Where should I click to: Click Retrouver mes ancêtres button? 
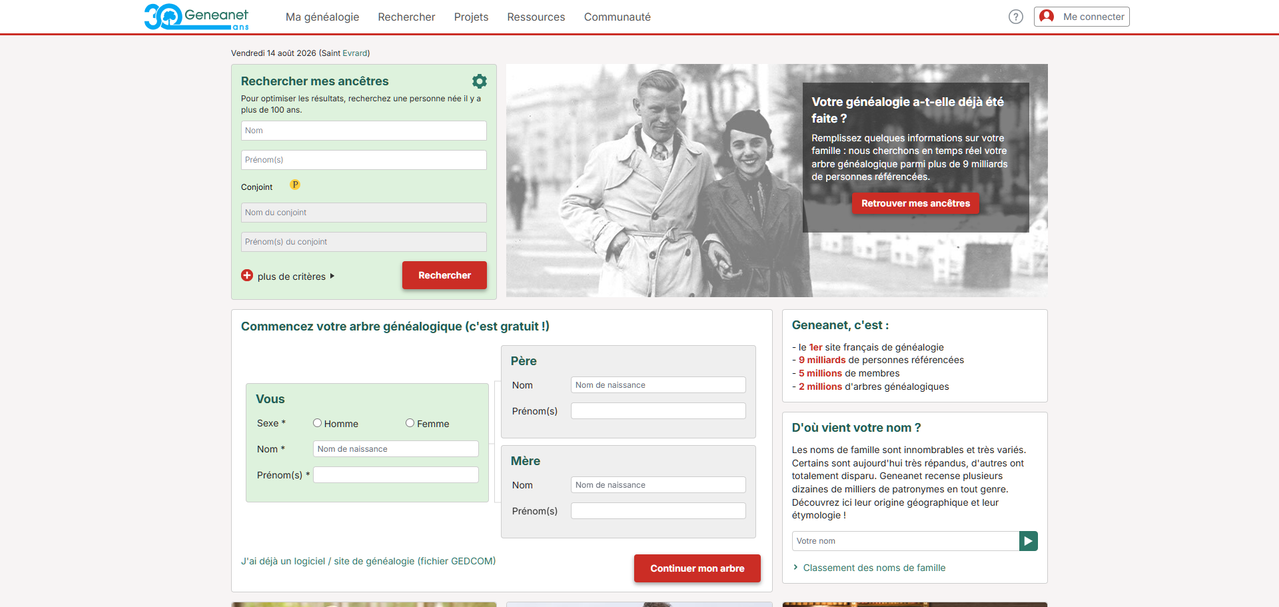click(915, 203)
